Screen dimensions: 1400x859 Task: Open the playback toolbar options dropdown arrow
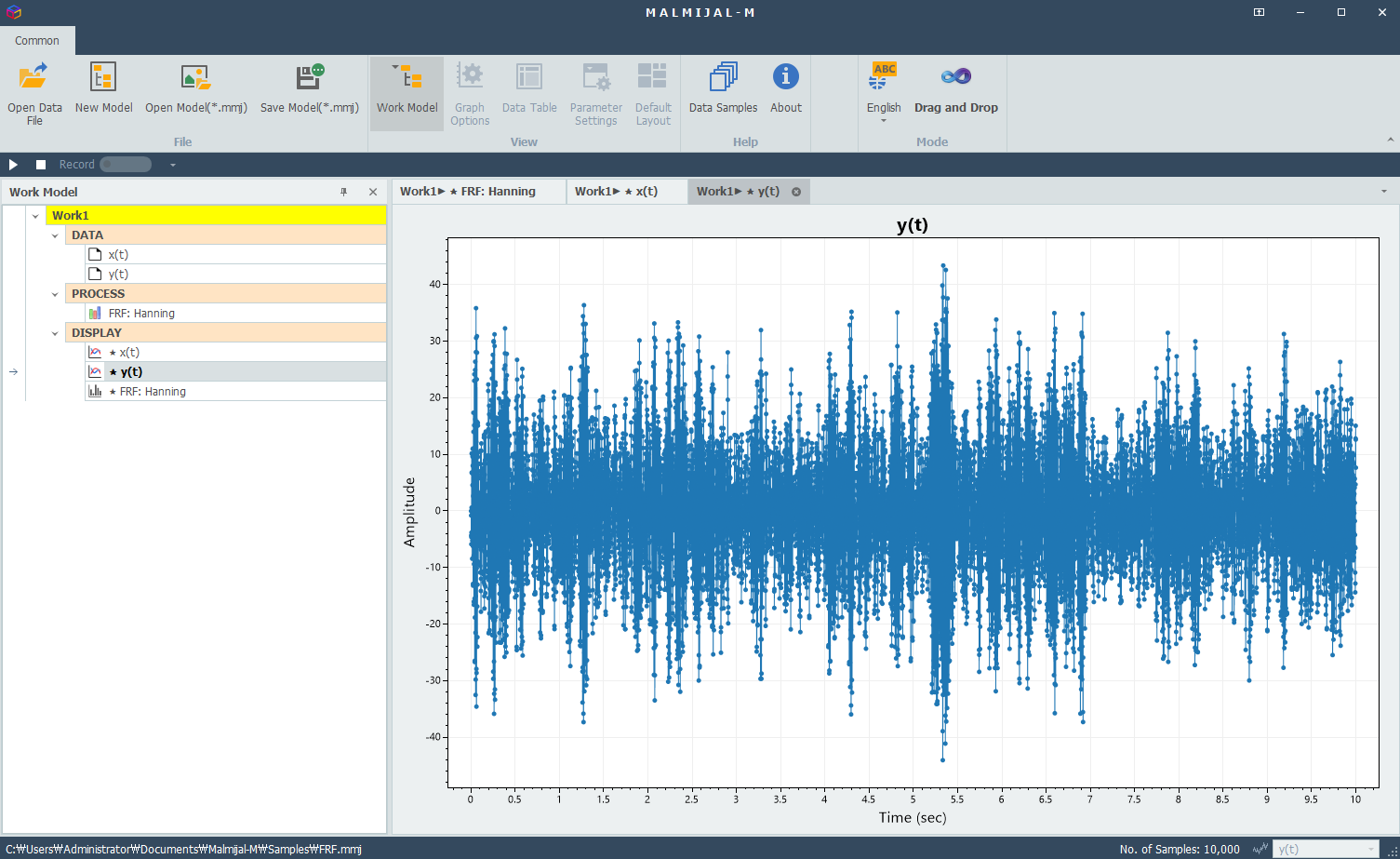(172, 165)
